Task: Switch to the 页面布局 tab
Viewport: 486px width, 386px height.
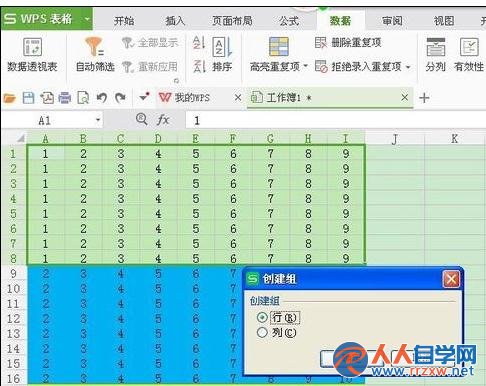Action: pos(232,21)
